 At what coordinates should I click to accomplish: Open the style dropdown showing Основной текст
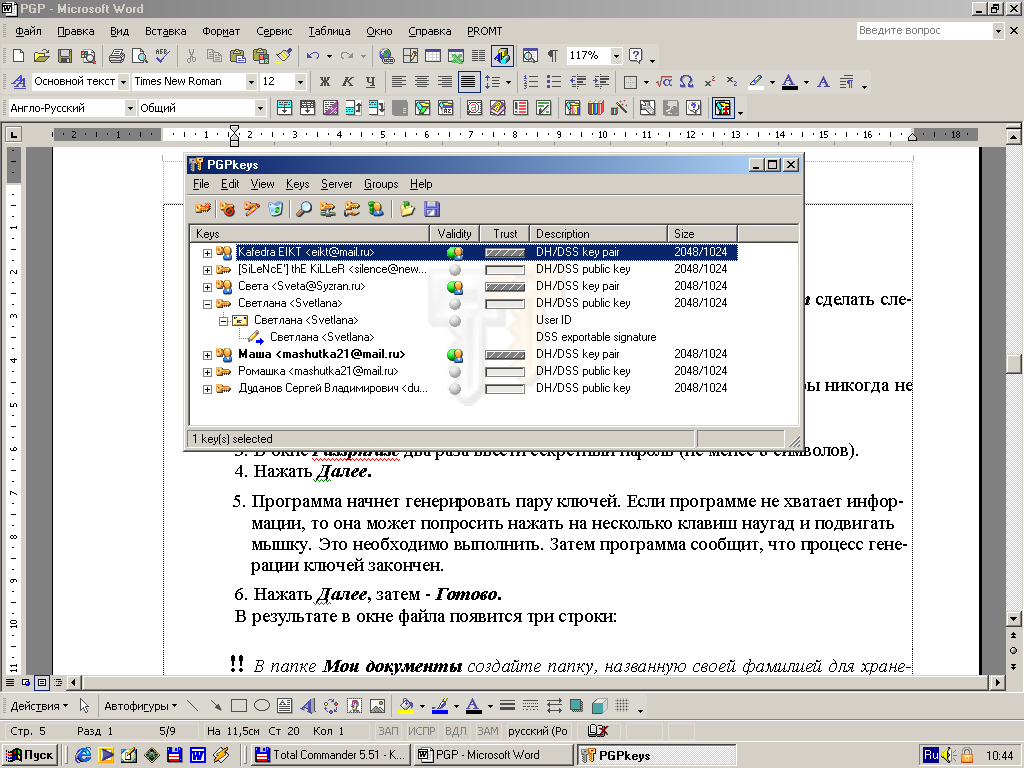point(123,82)
